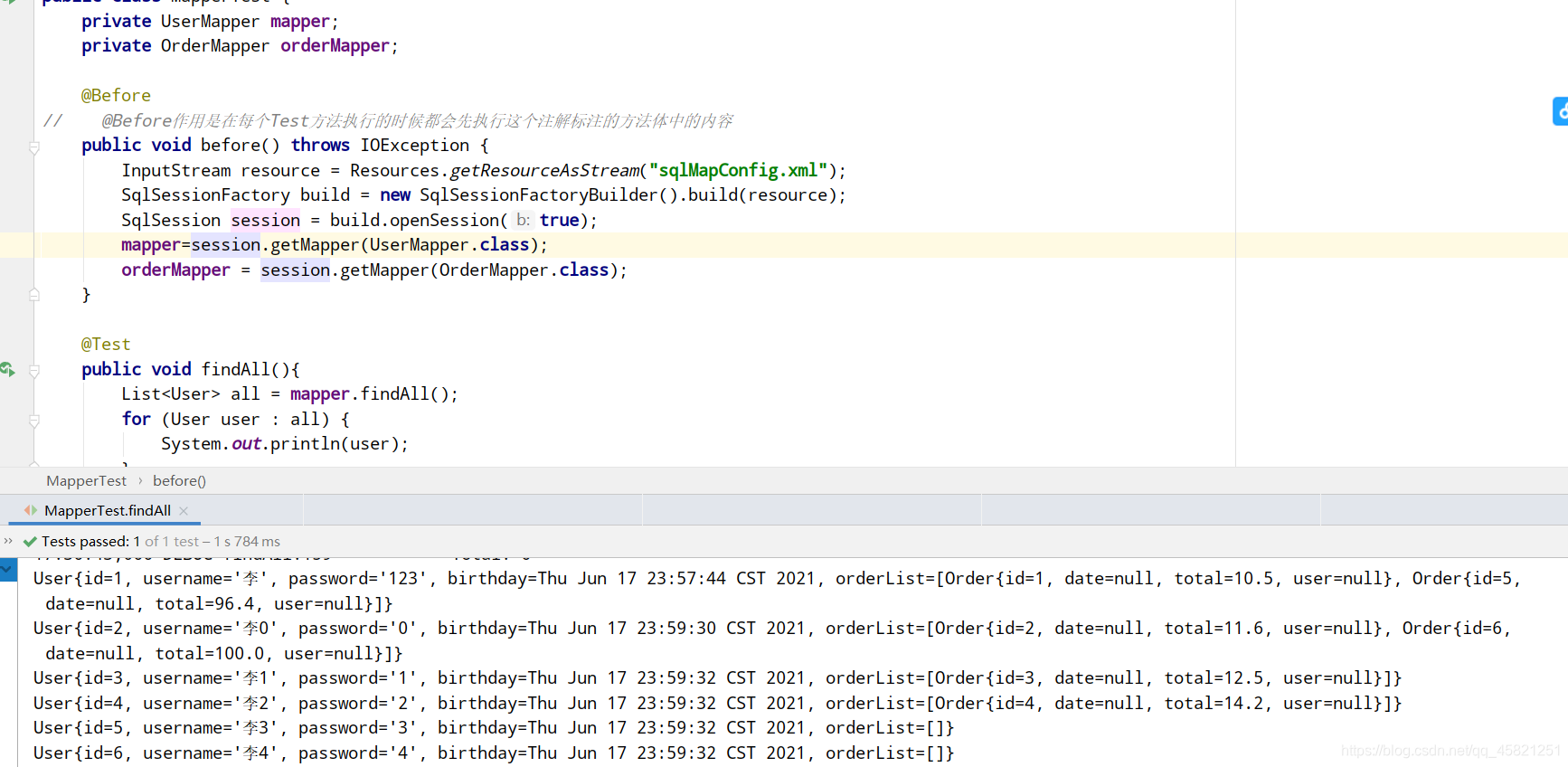Click the before() breadcrumb
Viewport: 1568px width, 767px height.
[179, 481]
